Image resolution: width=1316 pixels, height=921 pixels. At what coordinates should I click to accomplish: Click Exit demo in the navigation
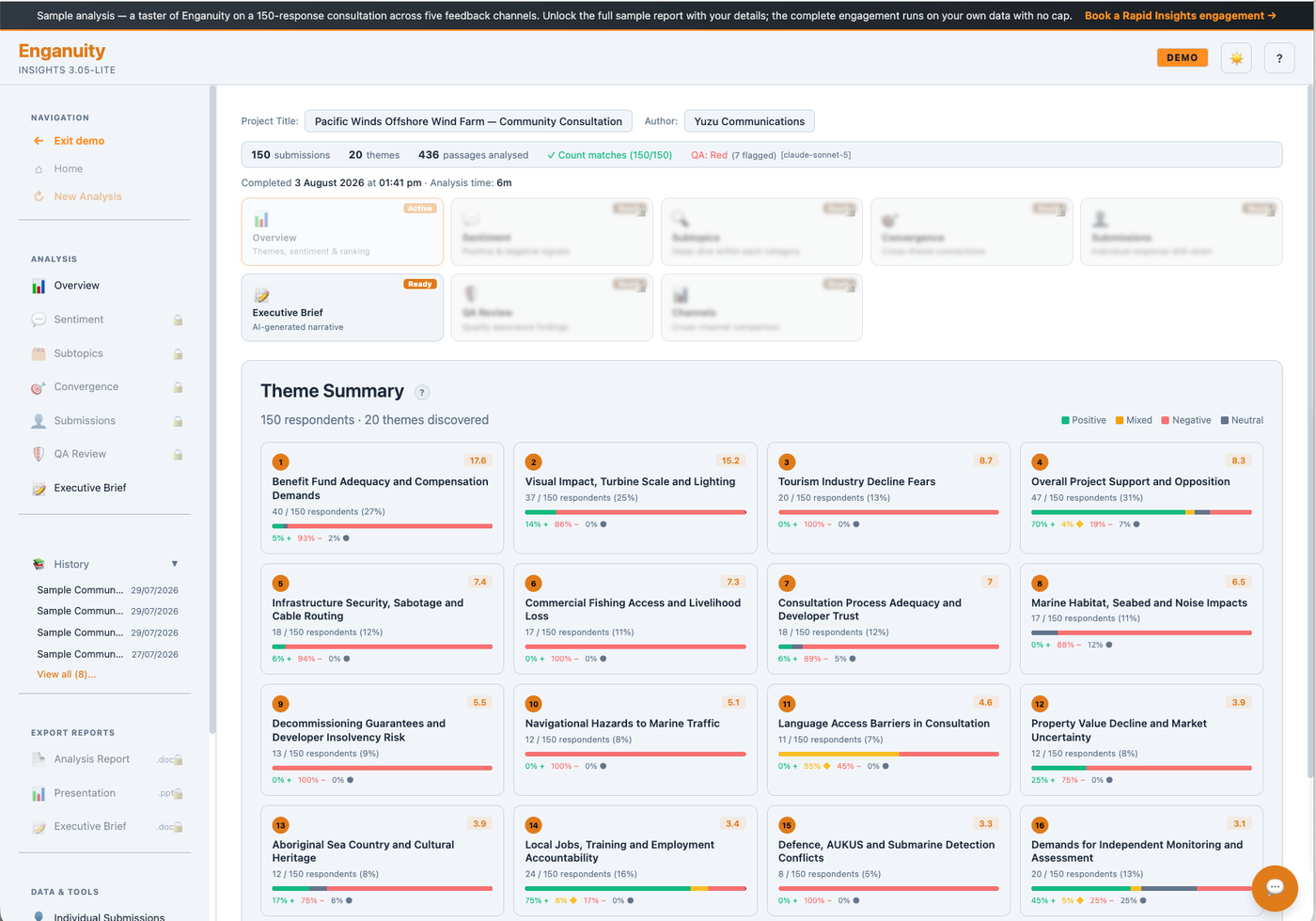point(79,141)
